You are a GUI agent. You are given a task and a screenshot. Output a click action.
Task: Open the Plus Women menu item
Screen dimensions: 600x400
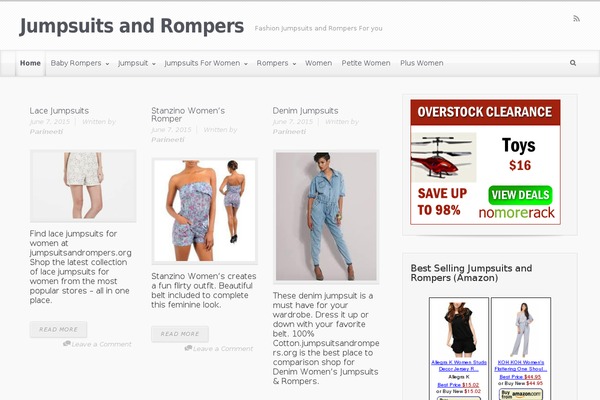(x=422, y=63)
